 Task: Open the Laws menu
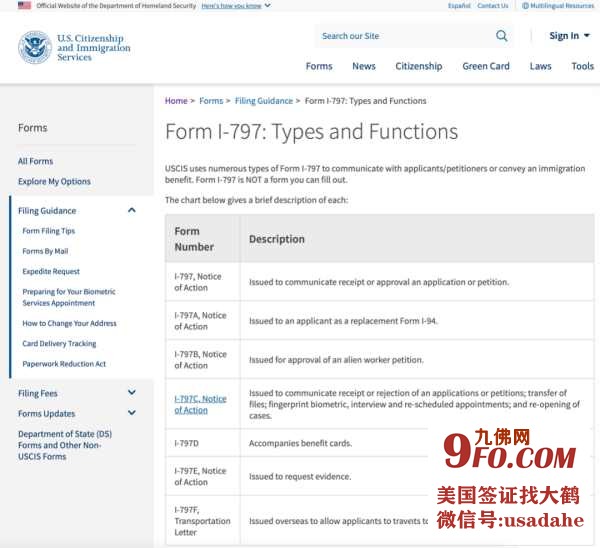point(540,66)
